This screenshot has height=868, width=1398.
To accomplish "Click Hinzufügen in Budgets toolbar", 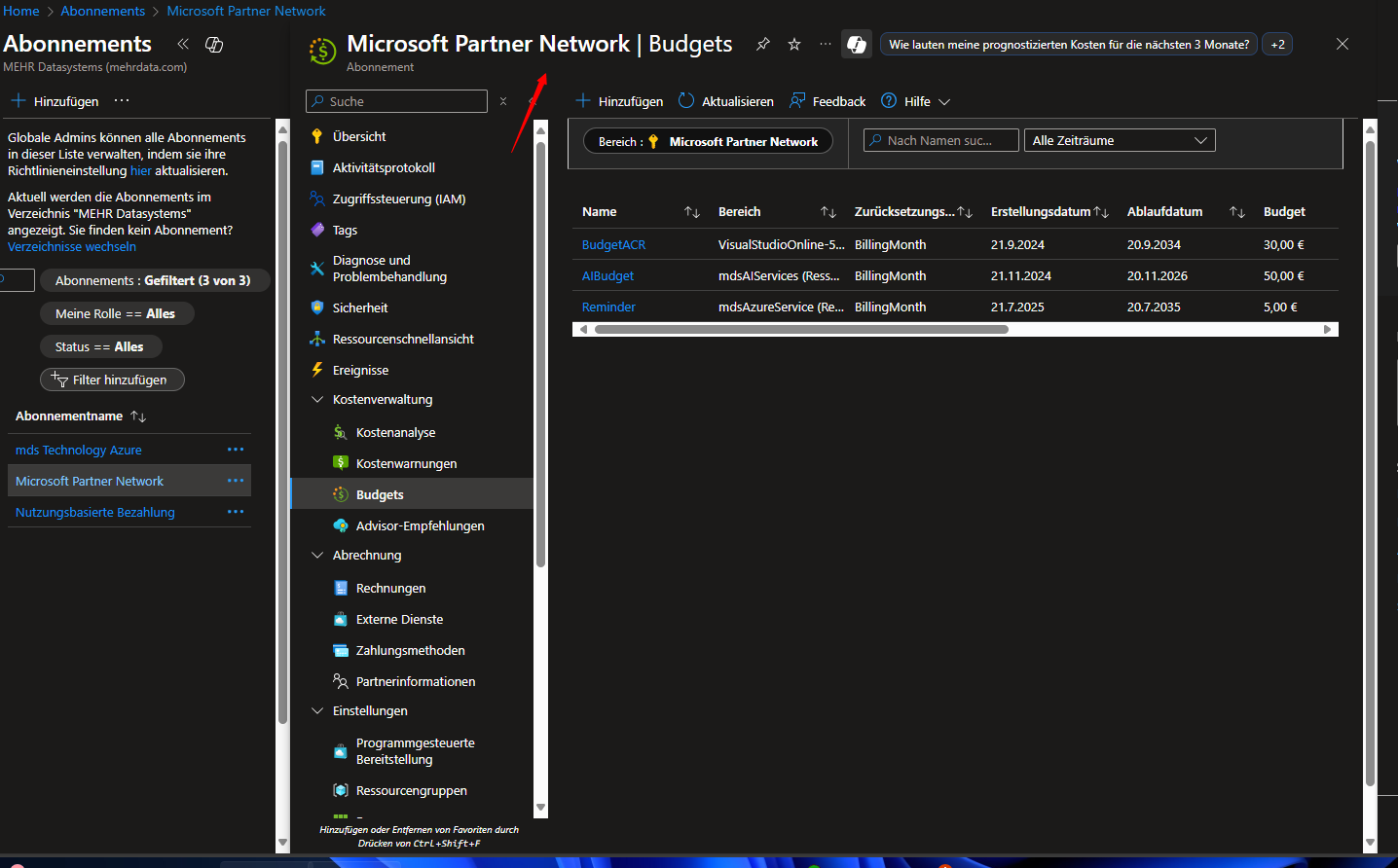I will 619,101.
